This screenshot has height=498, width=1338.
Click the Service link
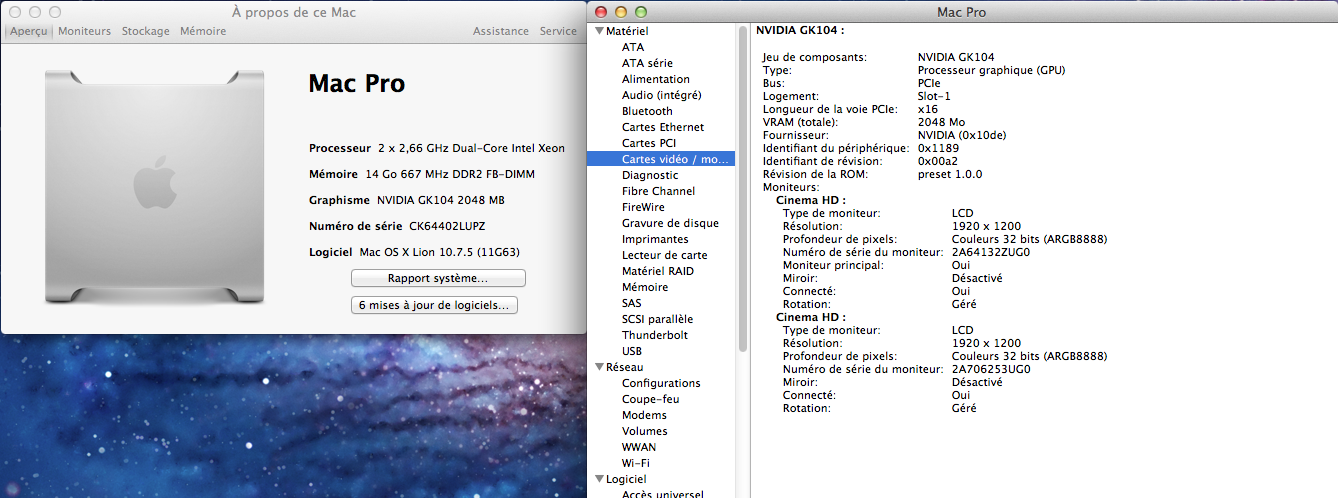pos(558,31)
